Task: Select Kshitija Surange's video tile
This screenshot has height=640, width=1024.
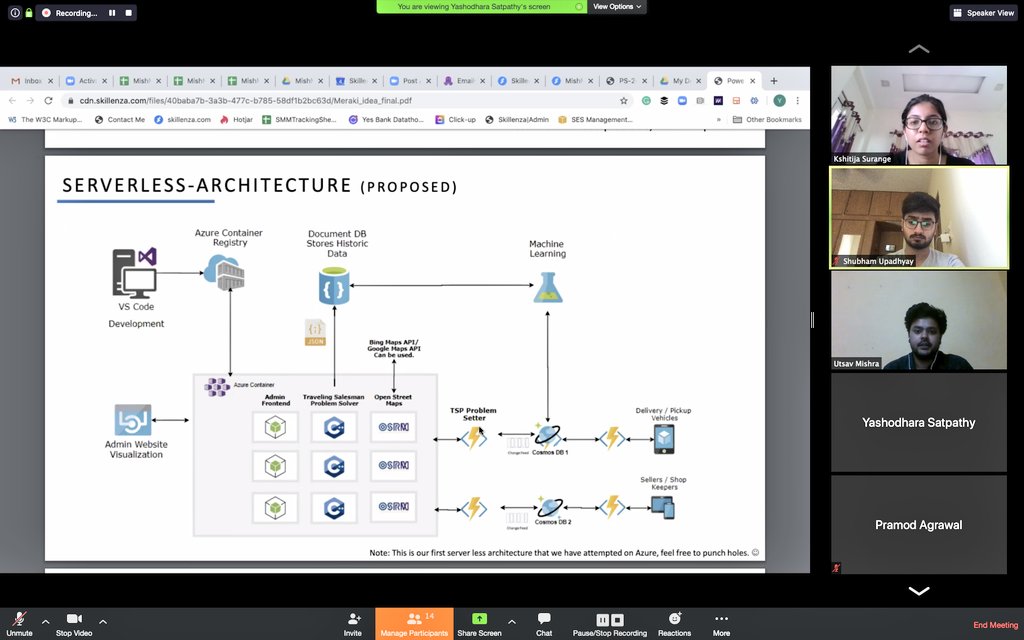Action: (x=918, y=115)
